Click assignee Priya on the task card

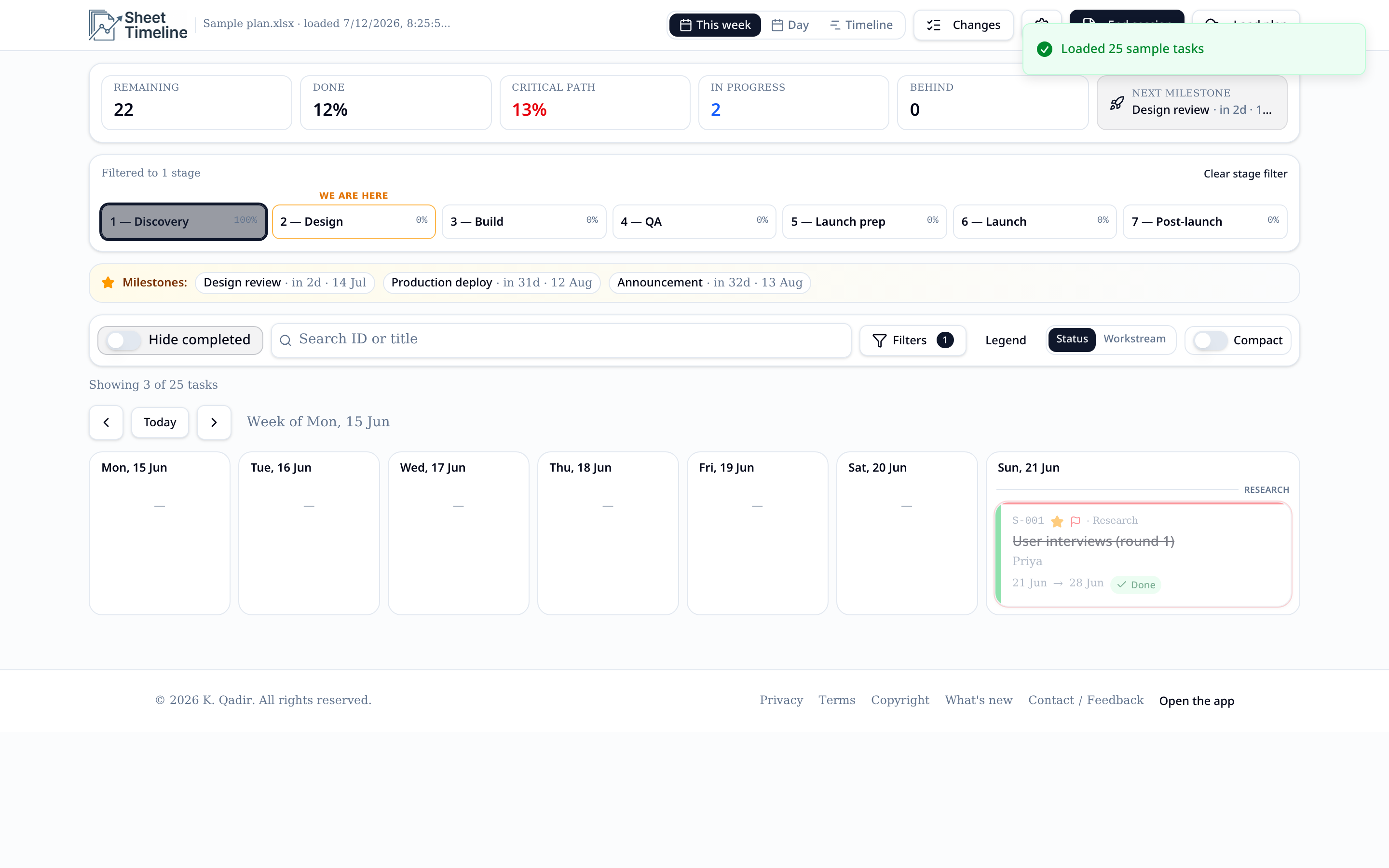(x=1027, y=561)
